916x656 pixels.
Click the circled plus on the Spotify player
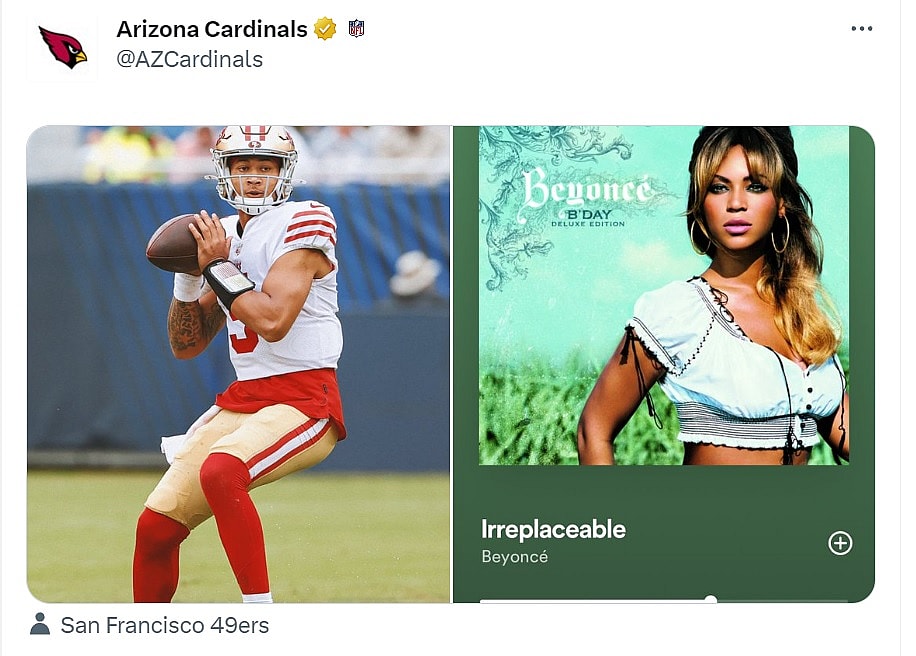(x=841, y=542)
